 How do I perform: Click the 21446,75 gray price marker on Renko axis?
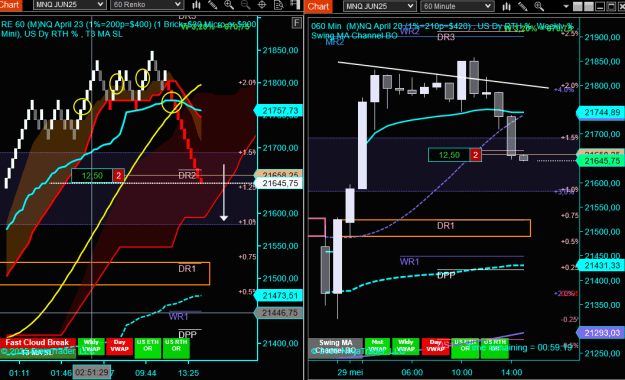tap(279, 313)
